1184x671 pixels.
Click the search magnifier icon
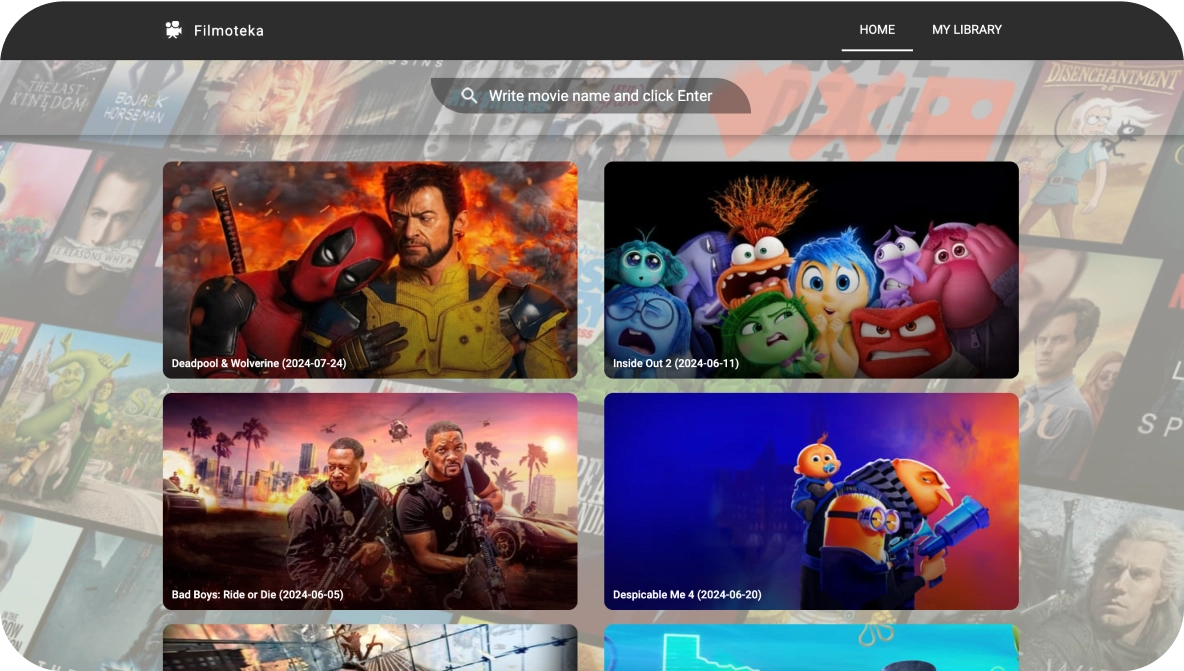coord(469,96)
